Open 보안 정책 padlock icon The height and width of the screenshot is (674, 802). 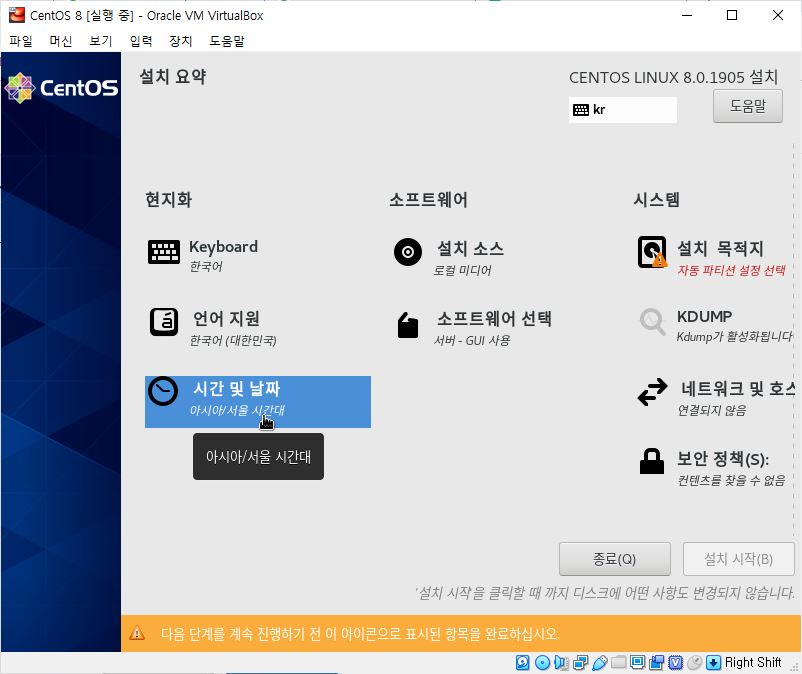pyautogui.click(x=652, y=461)
